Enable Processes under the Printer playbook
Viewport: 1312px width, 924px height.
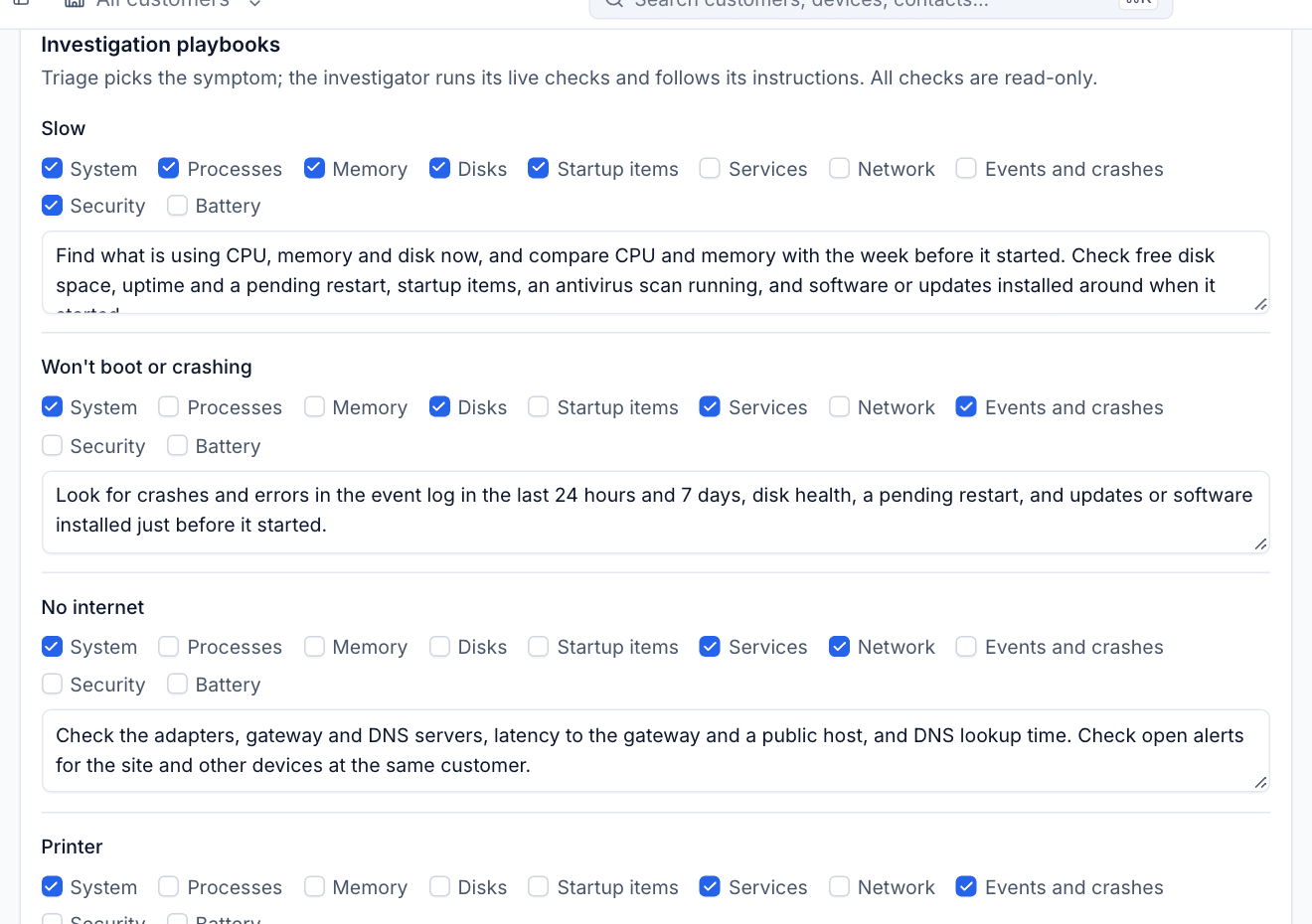tap(169, 886)
